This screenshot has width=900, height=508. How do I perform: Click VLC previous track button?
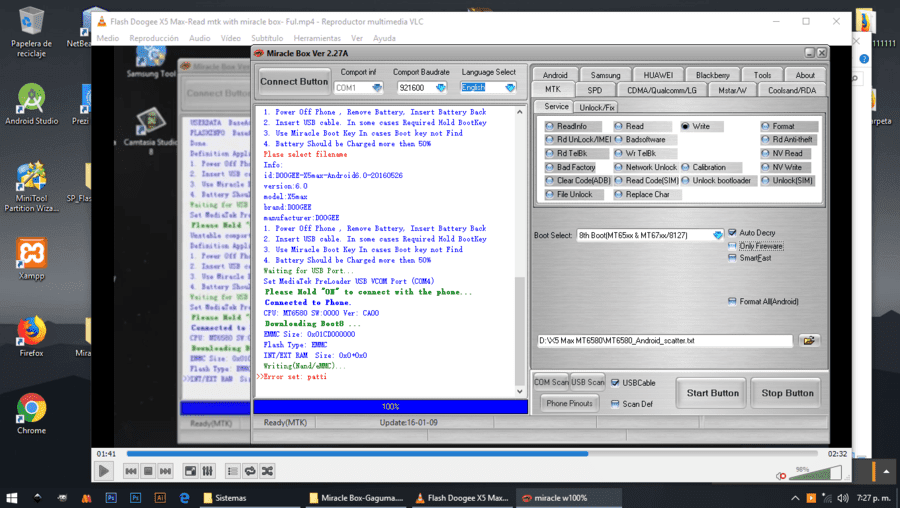[131, 471]
